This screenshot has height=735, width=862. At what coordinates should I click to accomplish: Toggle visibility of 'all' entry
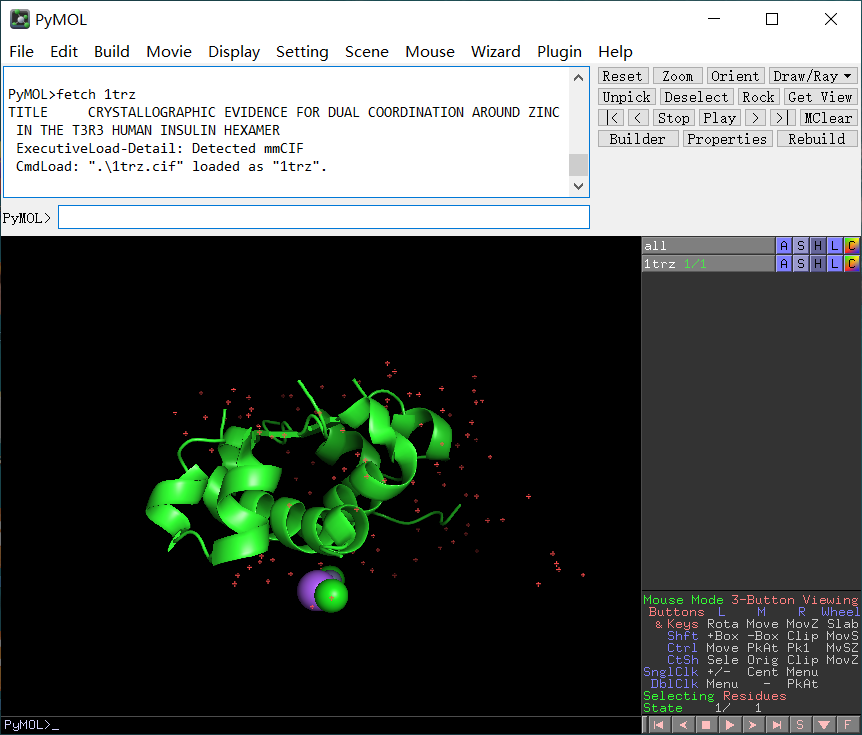pos(708,246)
